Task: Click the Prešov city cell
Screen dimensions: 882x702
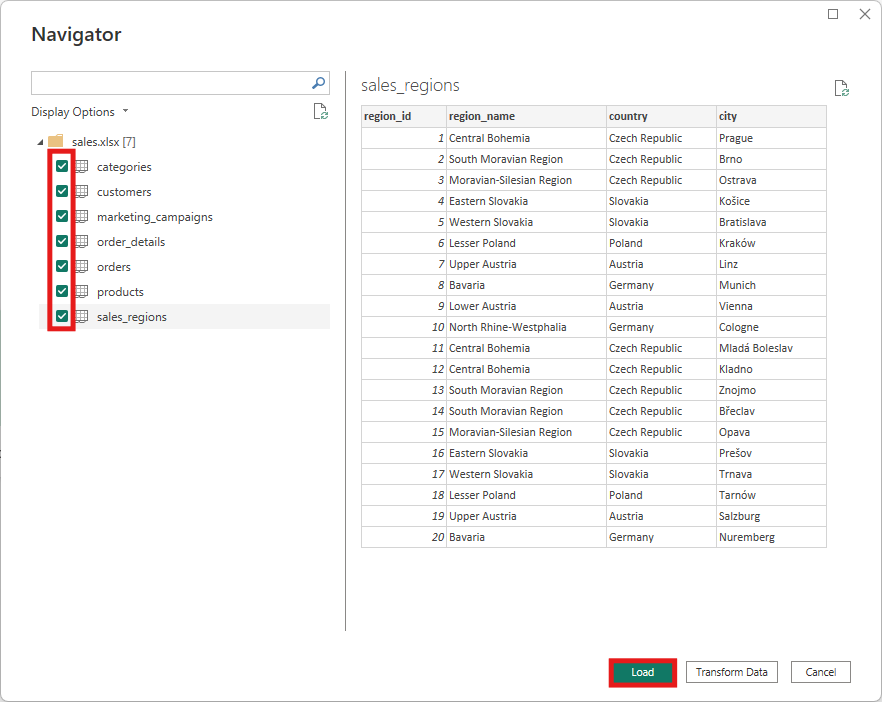Action: (x=771, y=453)
